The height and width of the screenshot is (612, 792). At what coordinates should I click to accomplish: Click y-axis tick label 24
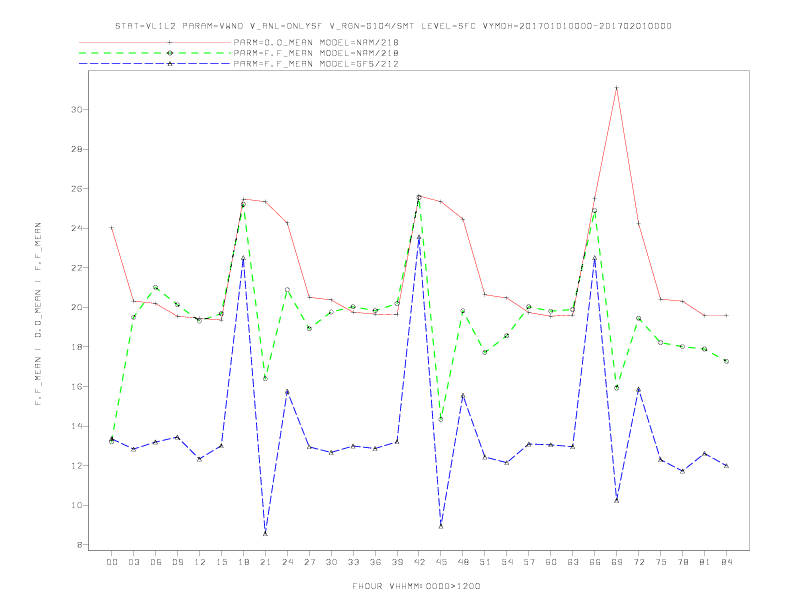77,228
